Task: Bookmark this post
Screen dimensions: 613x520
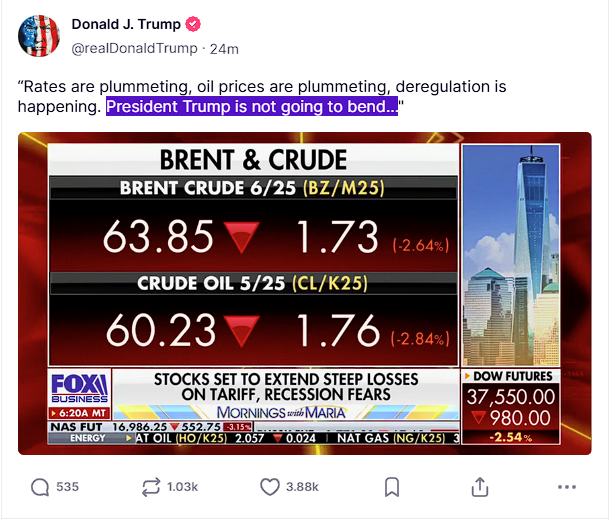Action: coord(392,487)
